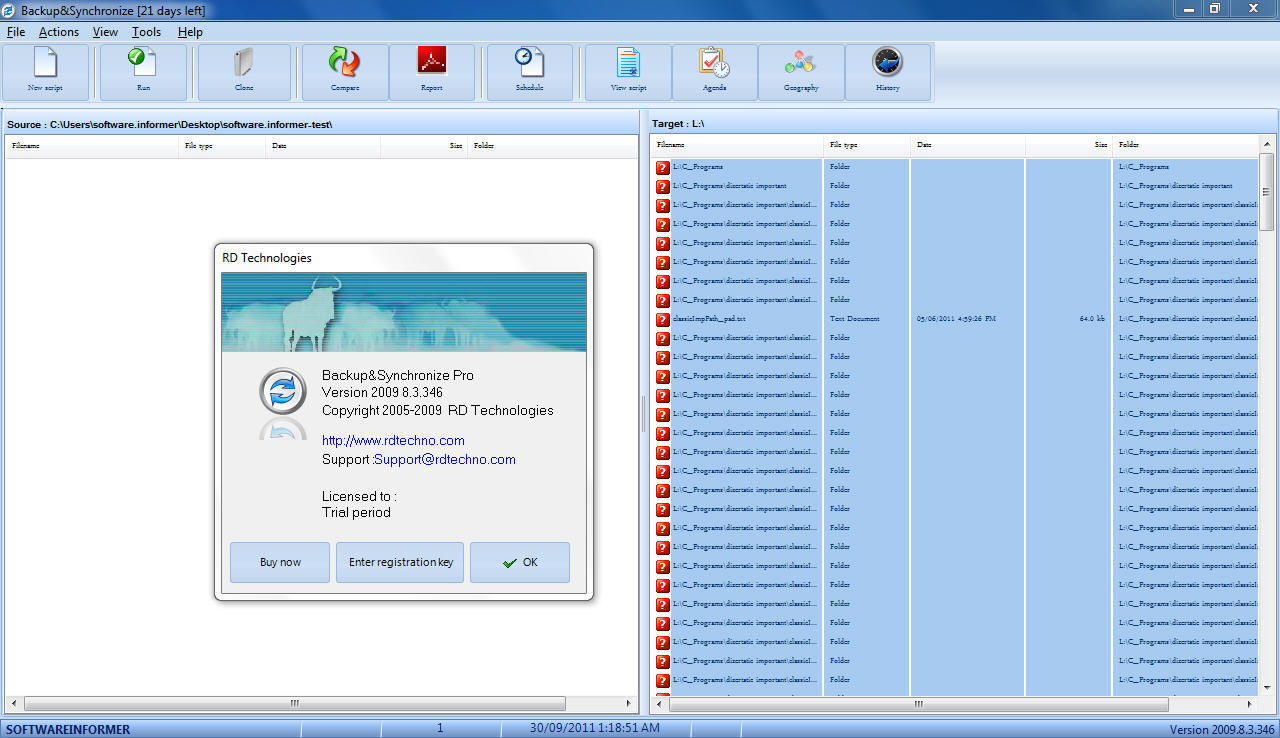This screenshot has width=1280, height=738.
Task: Click the Target pane horizontal scrollbar thumb
Action: 917,704
